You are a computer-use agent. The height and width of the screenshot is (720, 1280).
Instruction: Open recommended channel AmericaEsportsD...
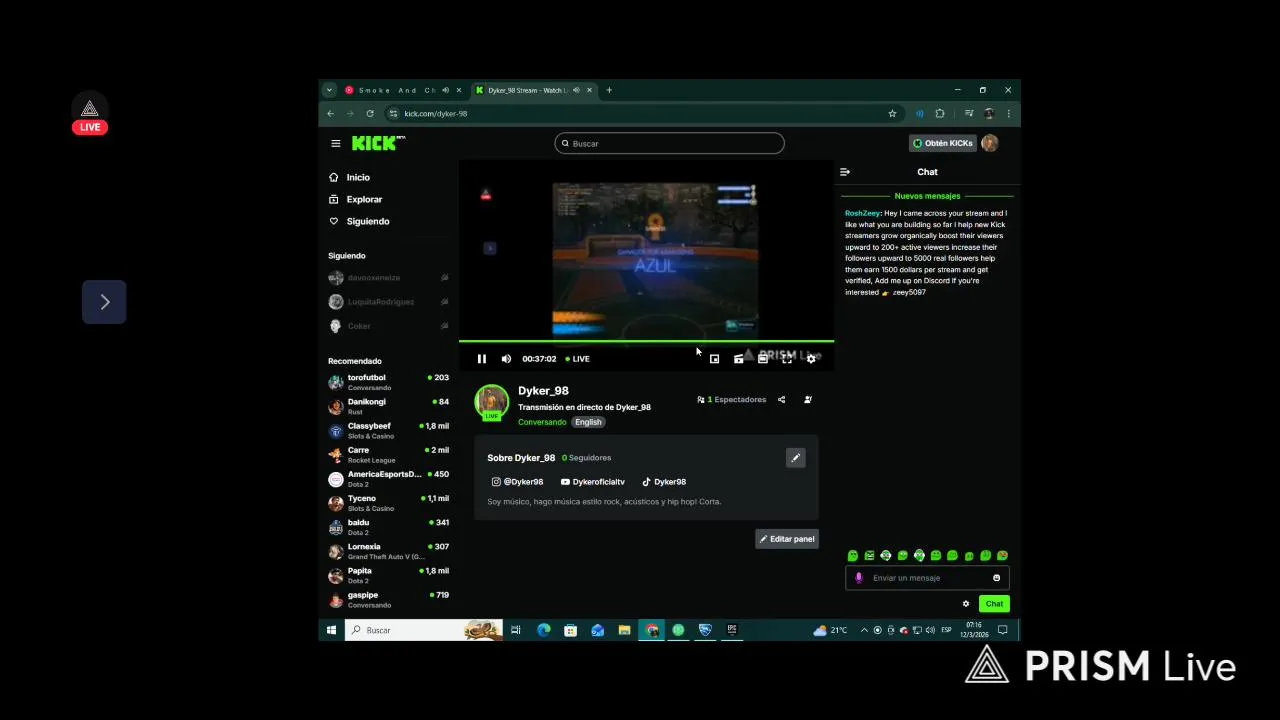coord(388,479)
